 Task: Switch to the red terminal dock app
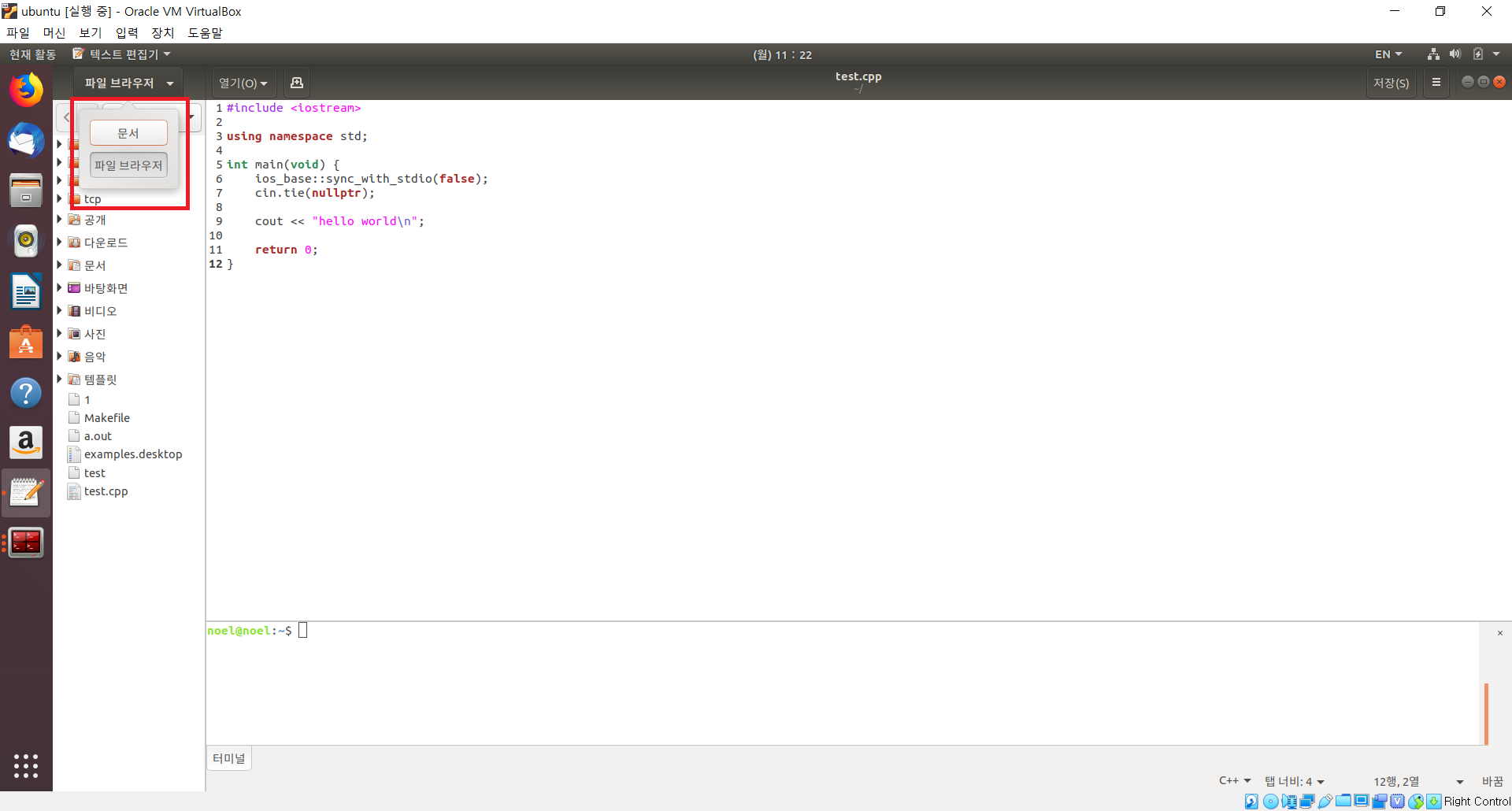tap(26, 543)
